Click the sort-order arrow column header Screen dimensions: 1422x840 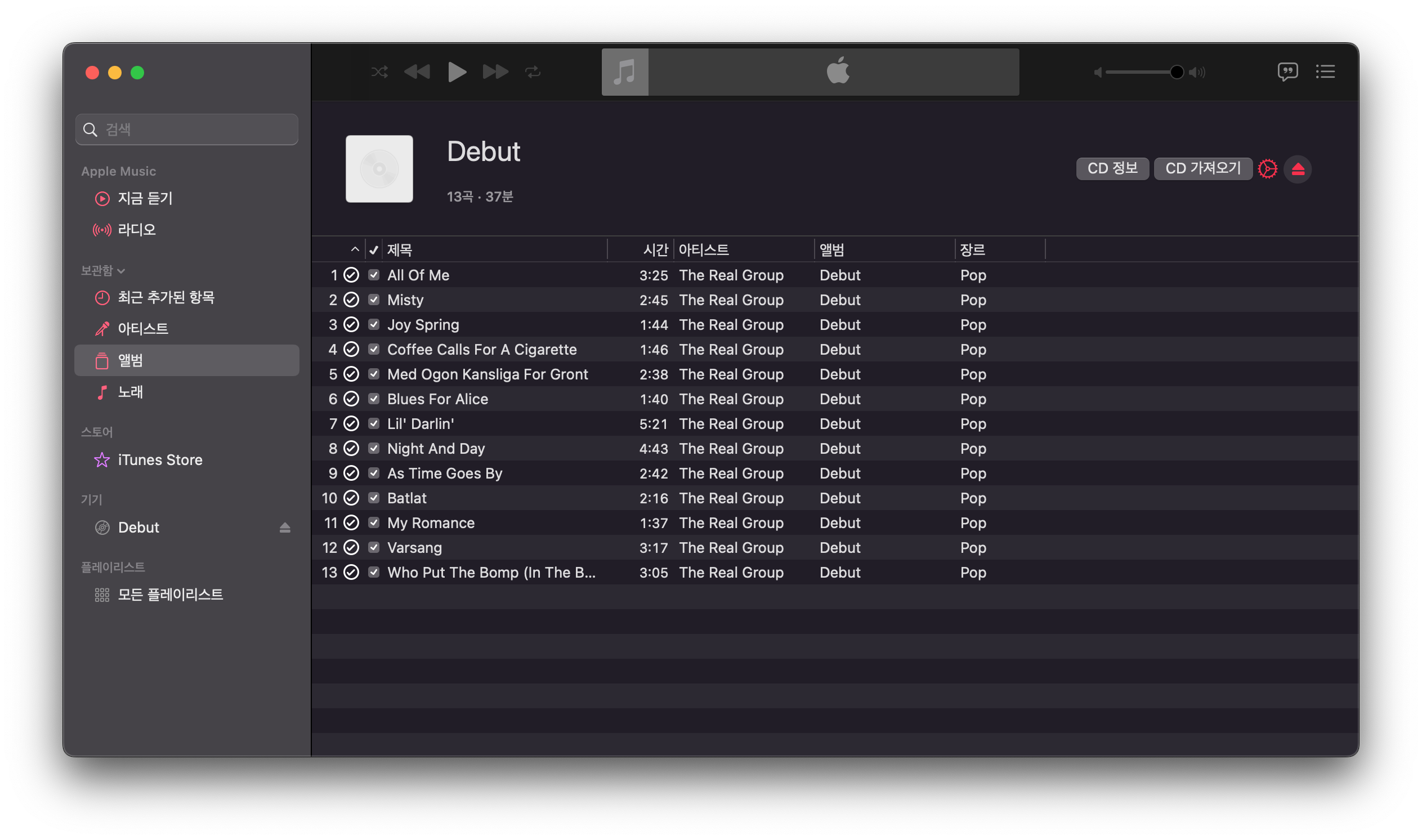coord(355,249)
